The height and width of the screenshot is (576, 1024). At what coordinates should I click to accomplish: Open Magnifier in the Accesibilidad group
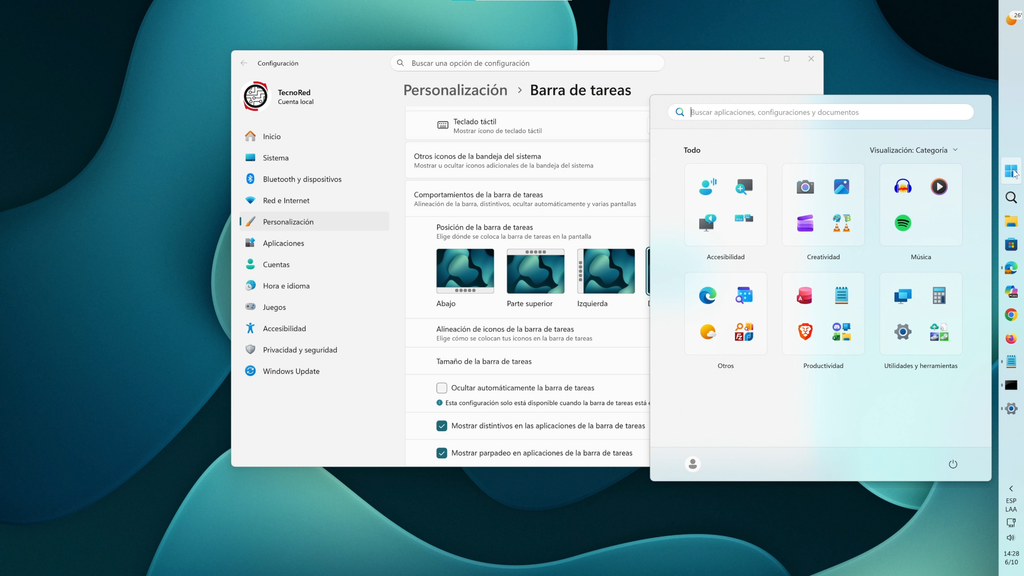[x=744, y=187]
